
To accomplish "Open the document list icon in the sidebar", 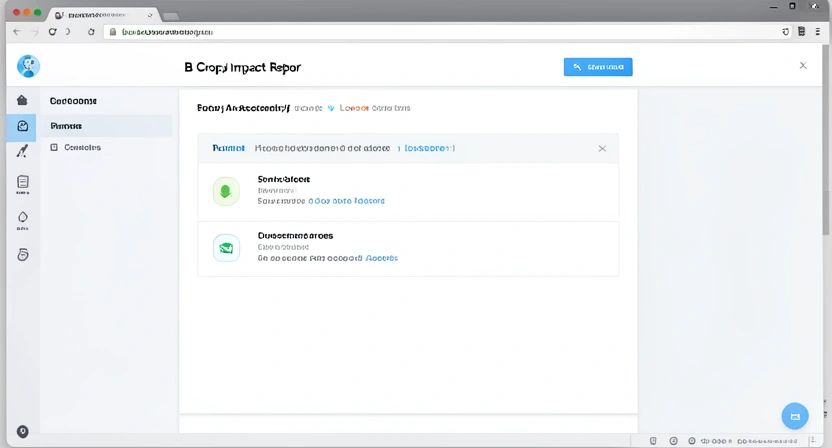I will (x=22, y=182).
